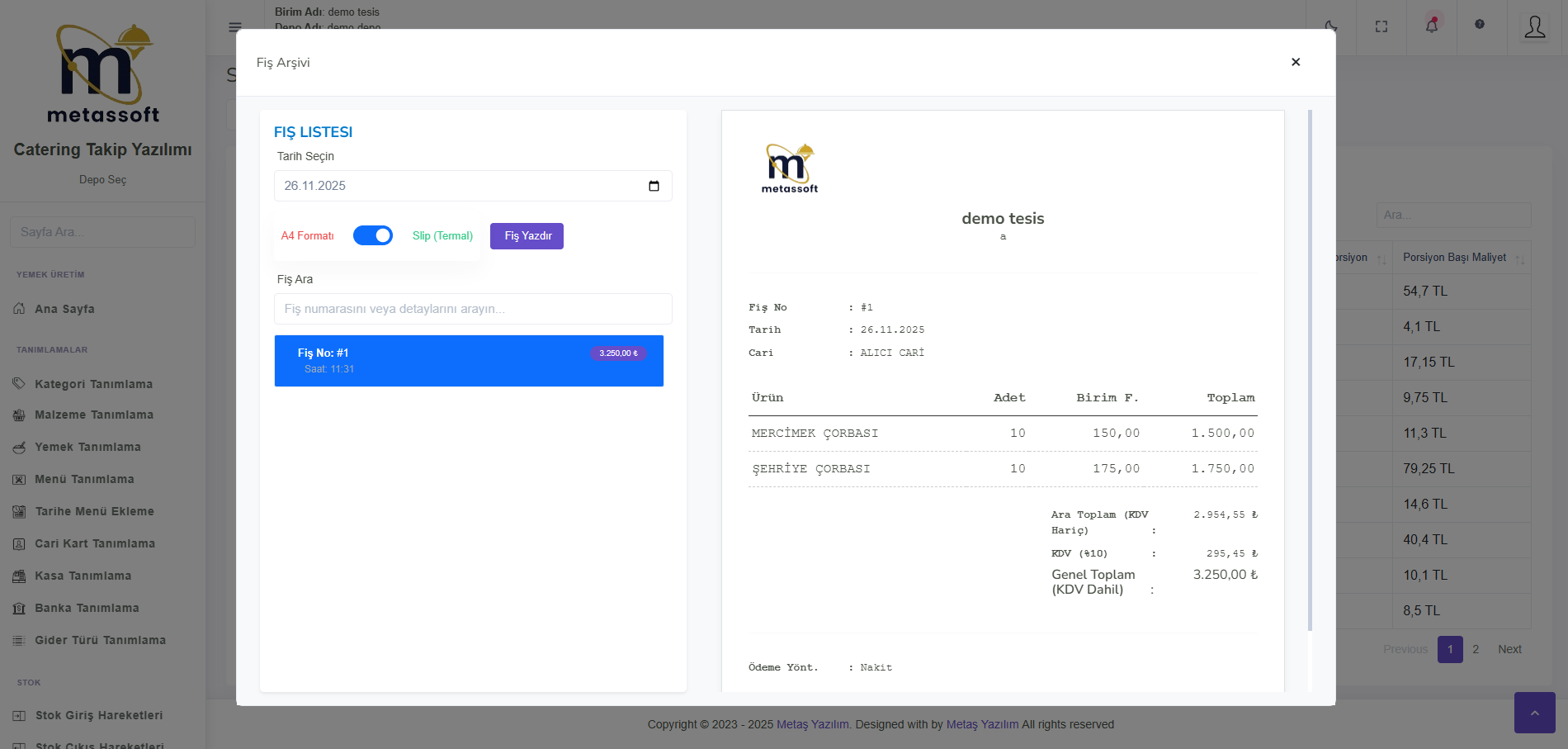Click the Fiş Ara search field
Viewport: 1568px width, 749px height.
click(x=473, y=309)
